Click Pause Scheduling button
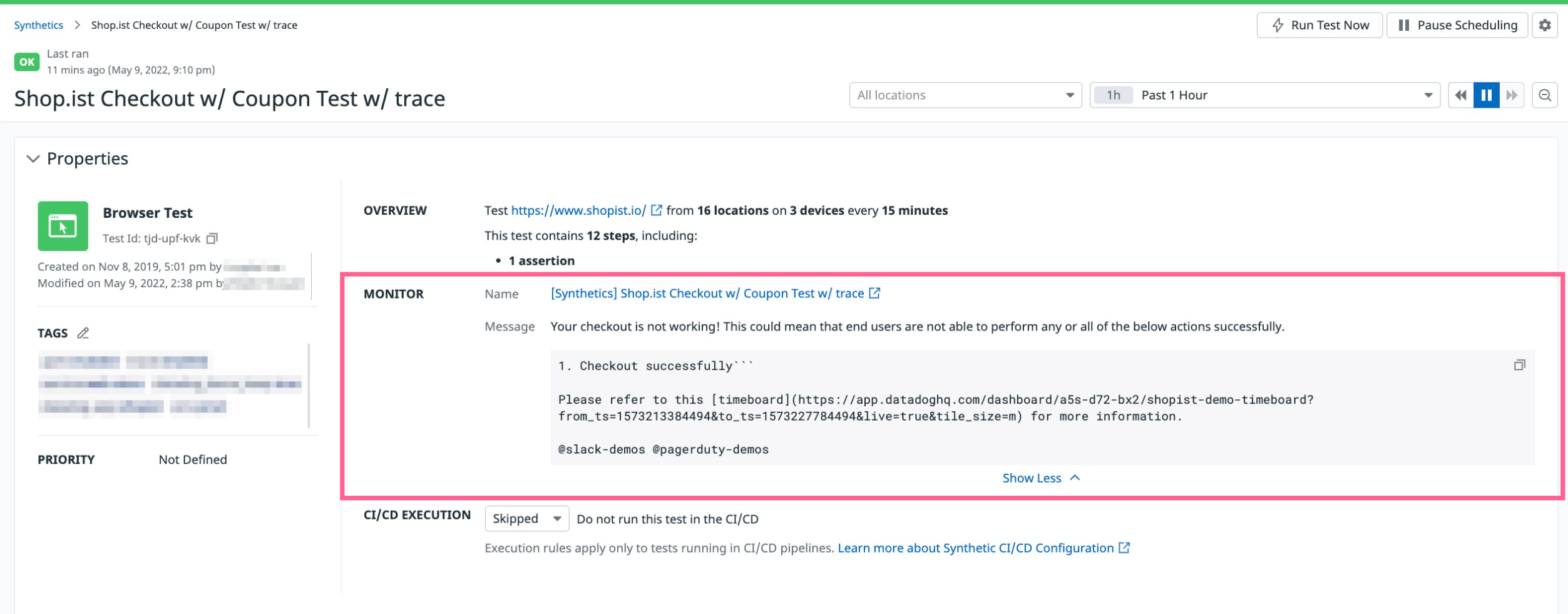1568x614 pixels. click(1457, 25)
